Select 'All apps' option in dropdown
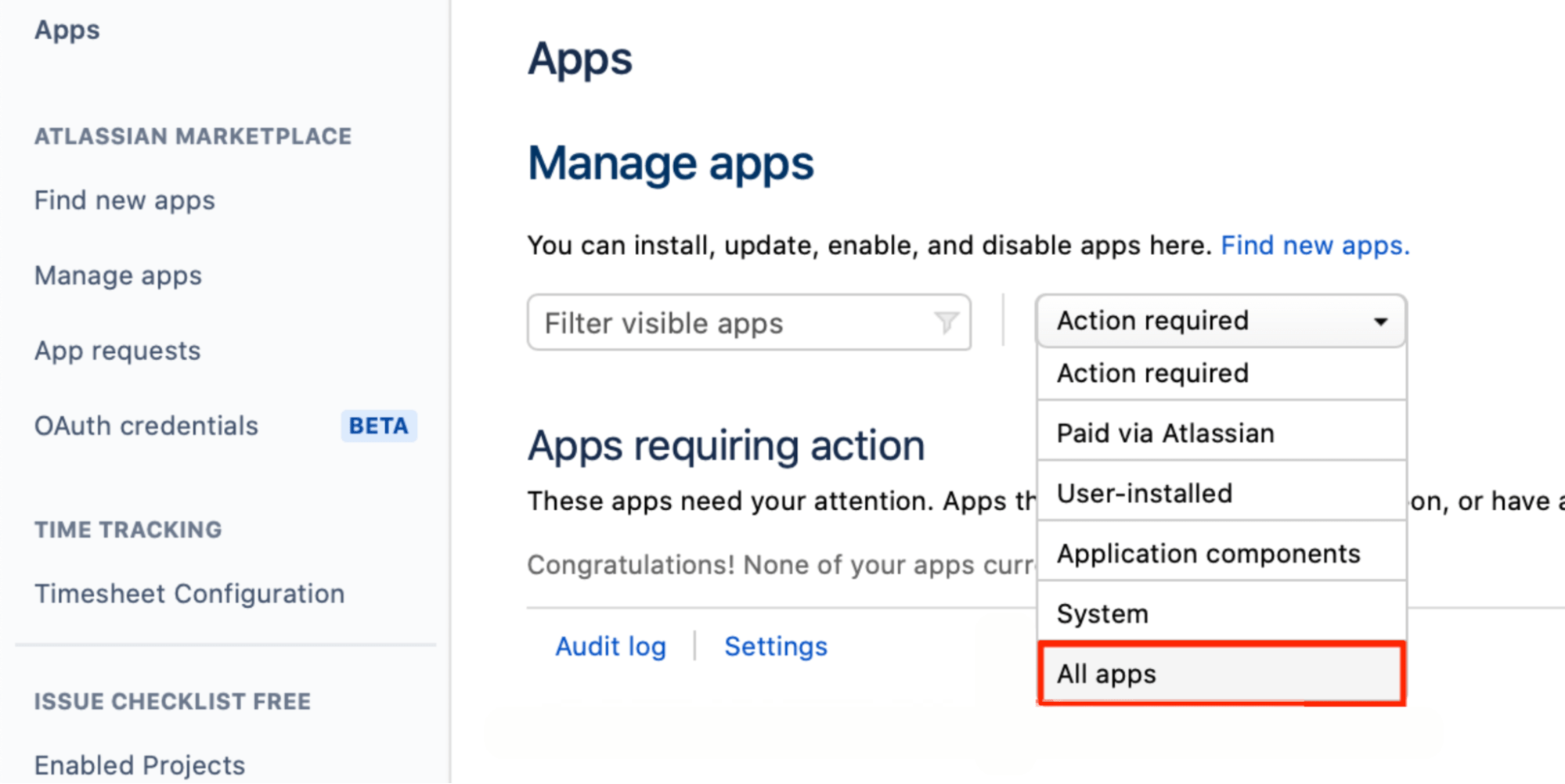This screenshot has height=784, width=1565. pos(1221,674)
